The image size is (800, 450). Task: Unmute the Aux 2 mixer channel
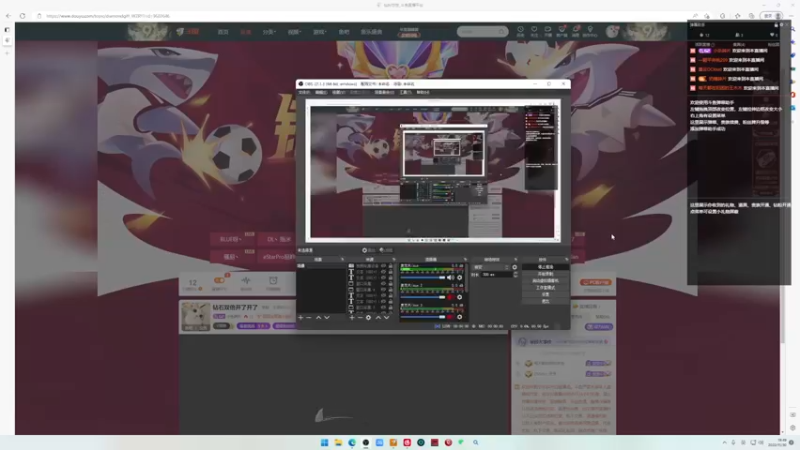pos(450,297)
